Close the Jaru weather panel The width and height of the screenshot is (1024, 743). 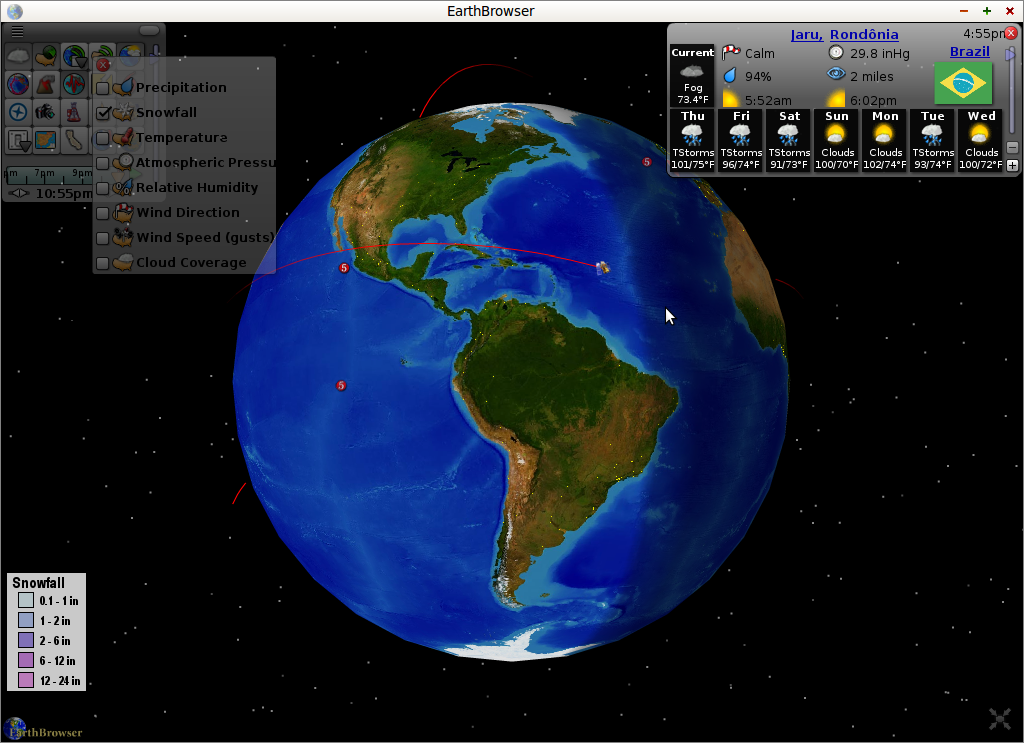[x=1011, y=33]
